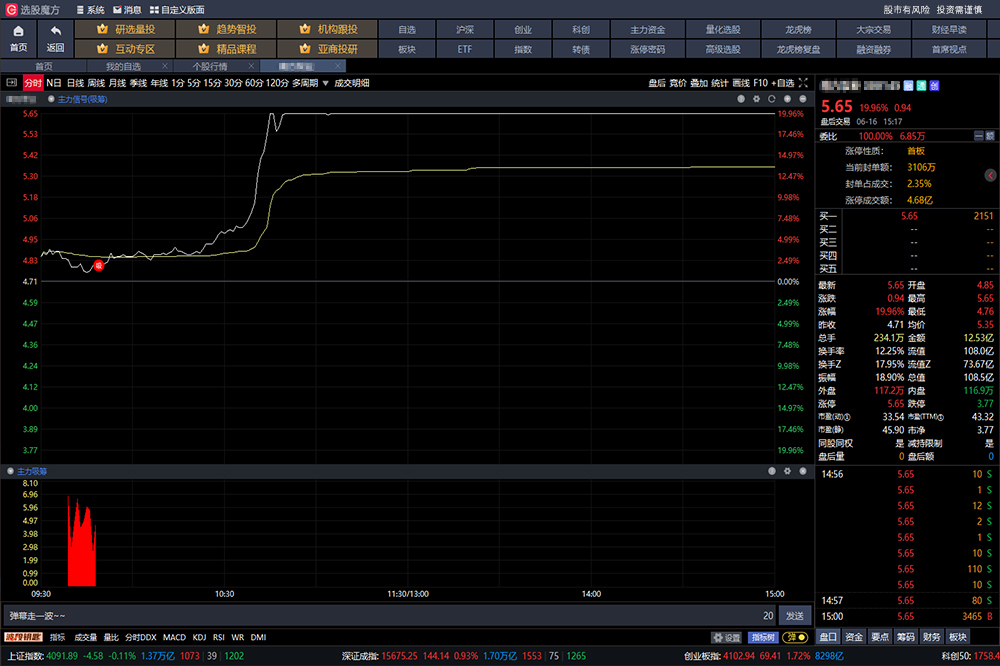Open indicator 设置 settings
1000x666 pixels.
coord(727,637)
